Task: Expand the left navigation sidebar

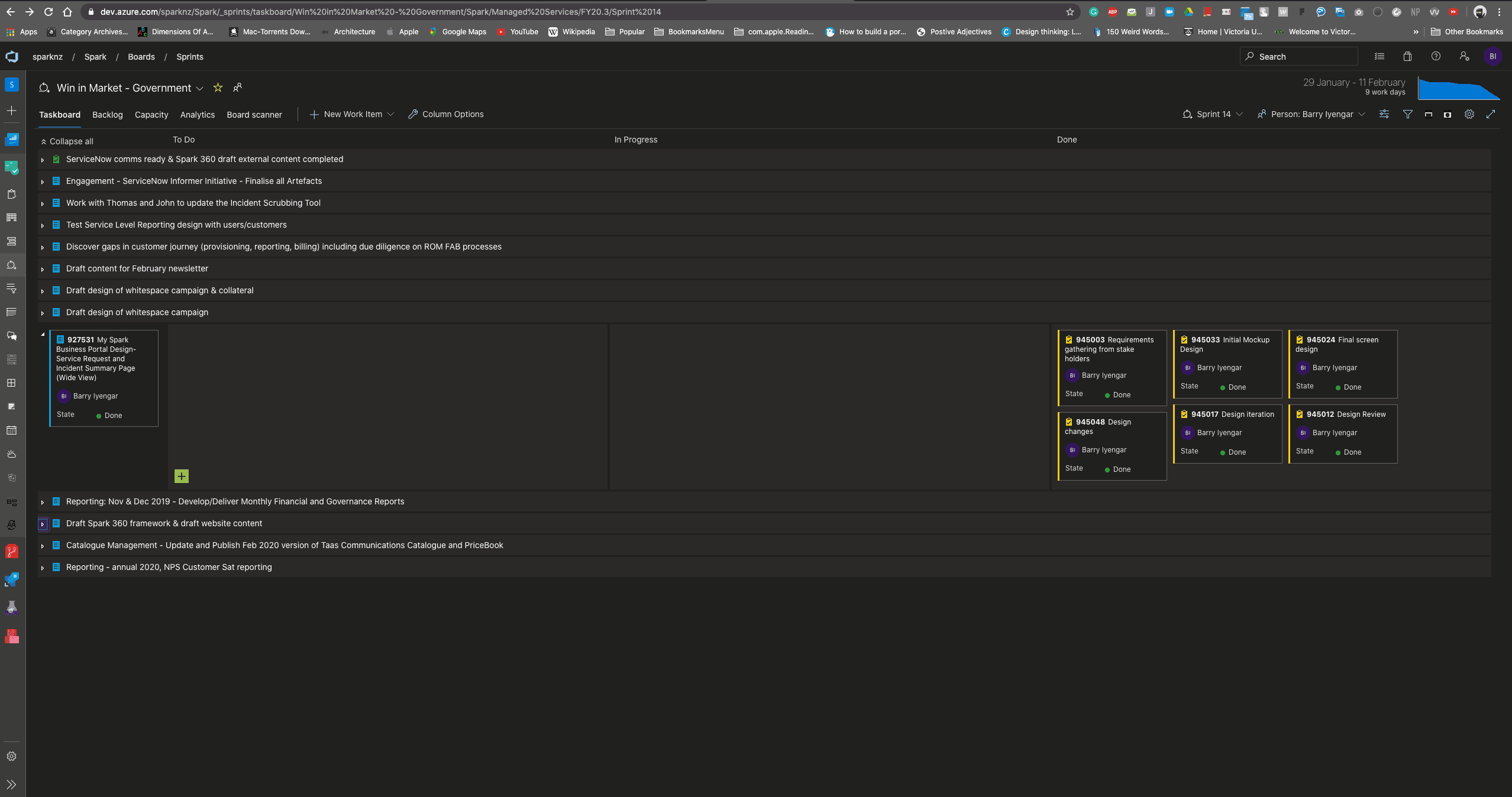Action: pyautogui.click(x=12, y=785)
